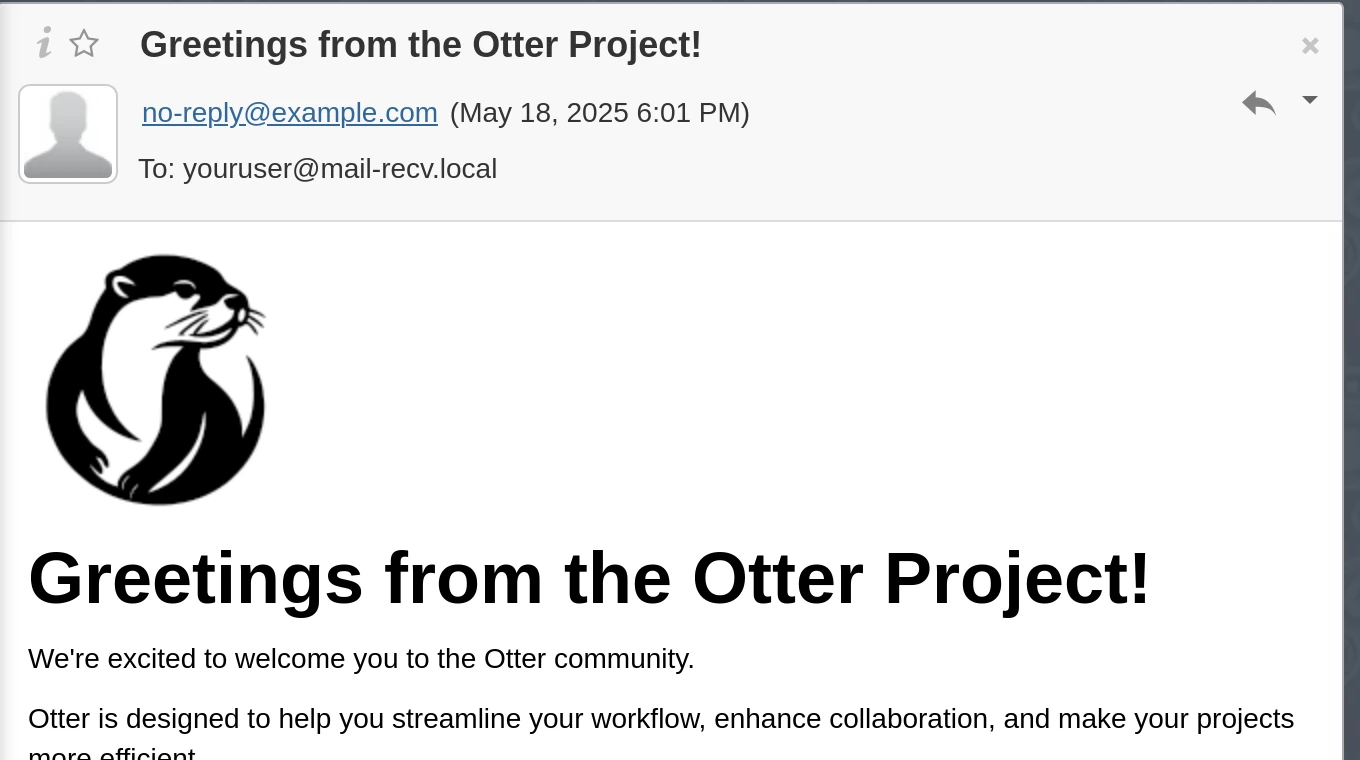Click the word "Project!" in the body heading
This screenshot has width=1360, height=760.
pos(1018,579)
